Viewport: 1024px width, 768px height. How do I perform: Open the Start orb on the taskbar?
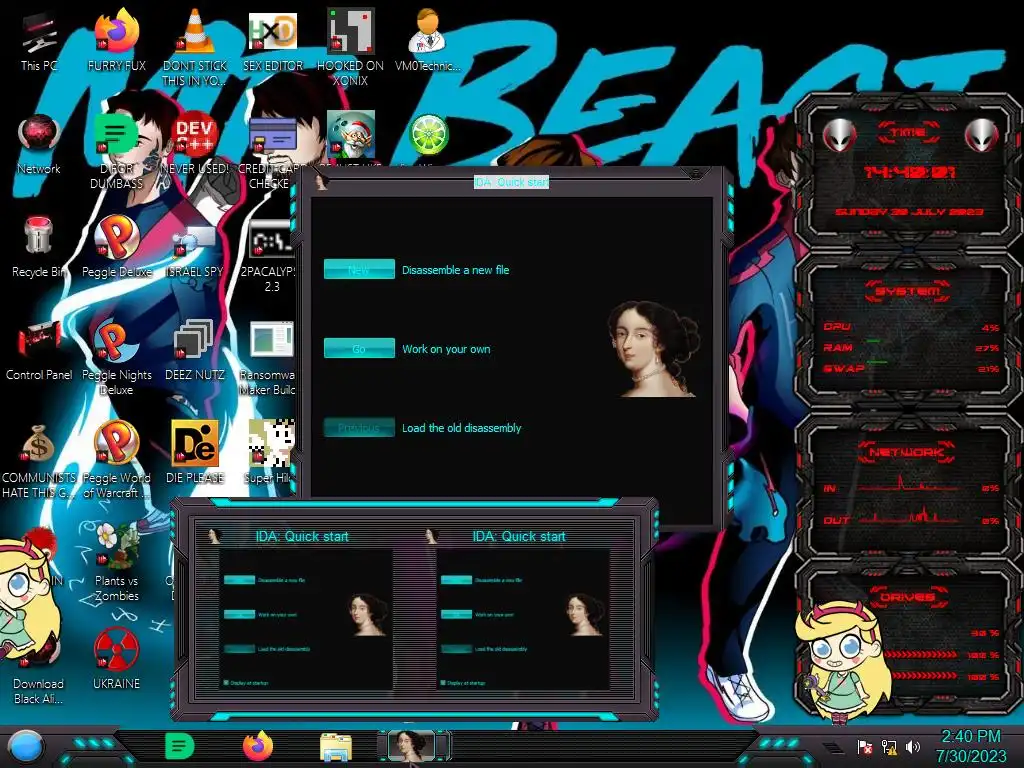(x=26, y=746)
